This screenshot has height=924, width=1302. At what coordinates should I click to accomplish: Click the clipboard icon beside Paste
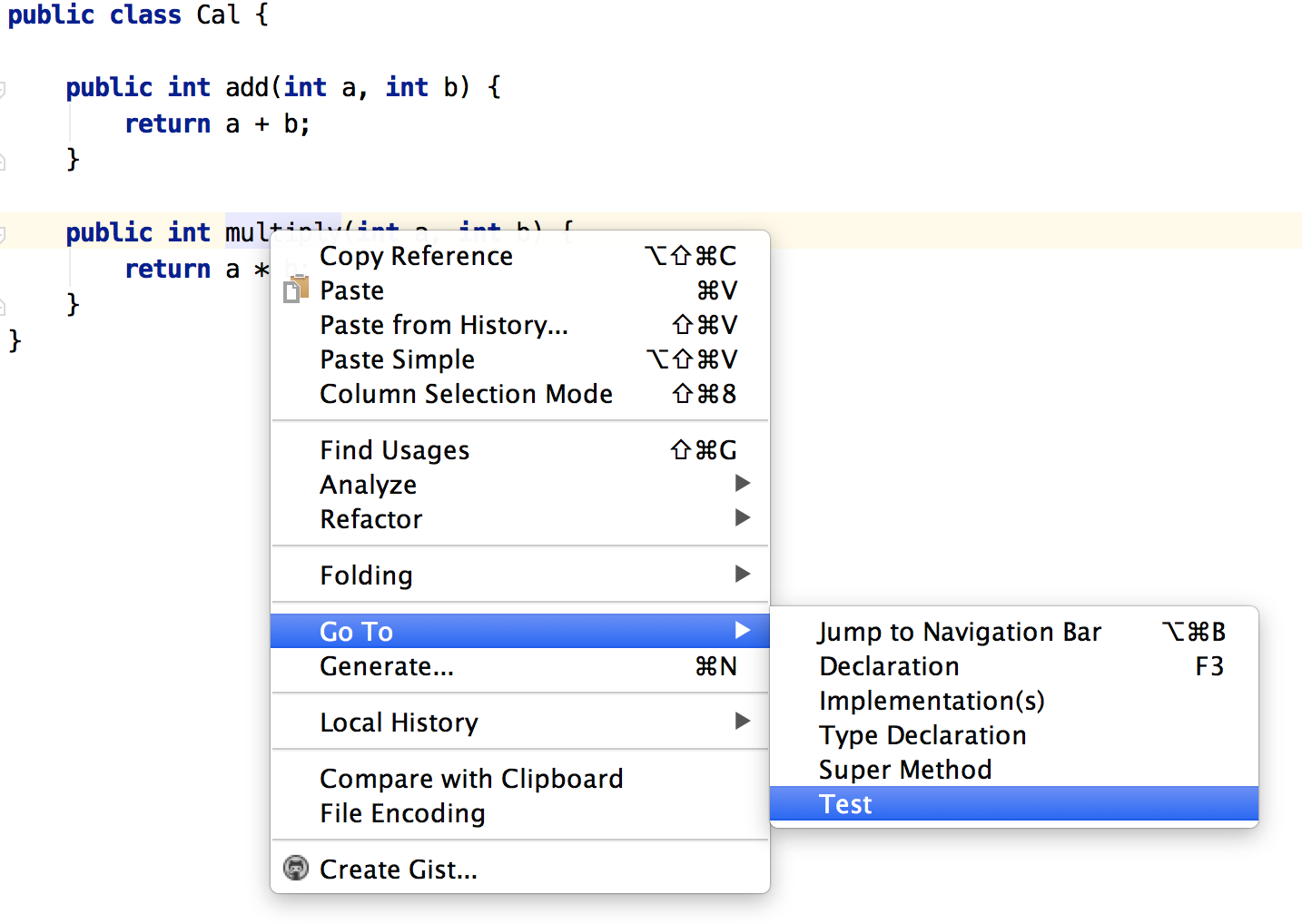point(295,290)
